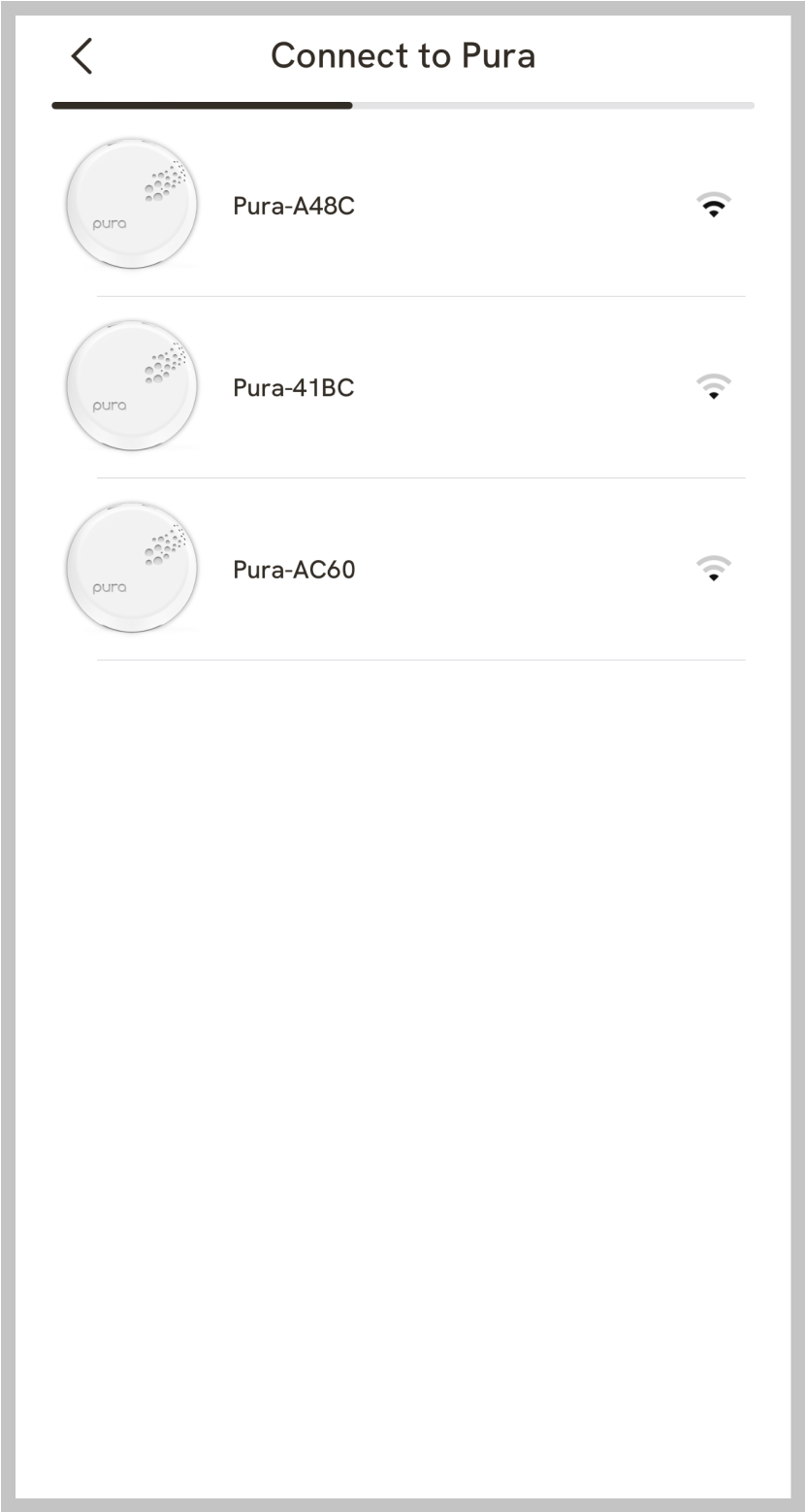Choose the Pura-41BC device name
Image resolution: width=805 pixels, height=1512 pixels.
click(x=294, y=388)
